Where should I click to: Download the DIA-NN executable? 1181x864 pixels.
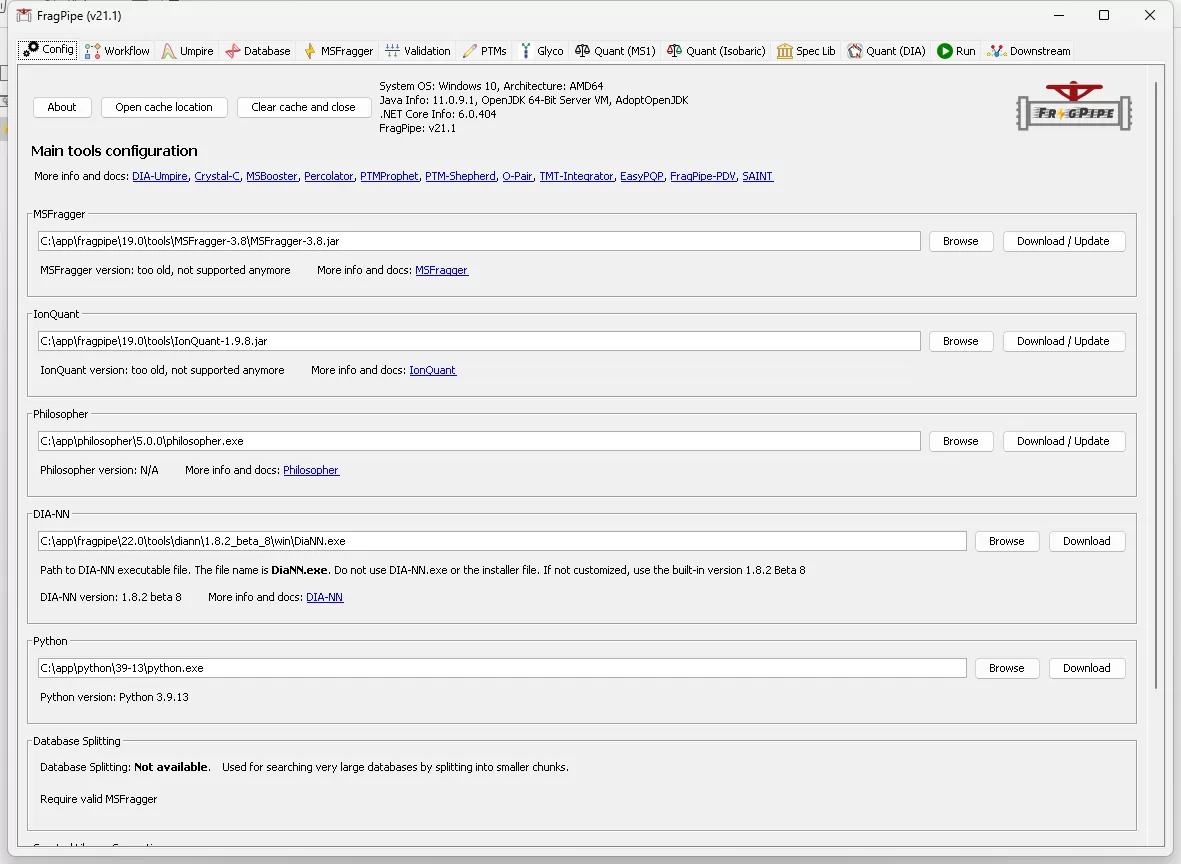coord(1086,541)
